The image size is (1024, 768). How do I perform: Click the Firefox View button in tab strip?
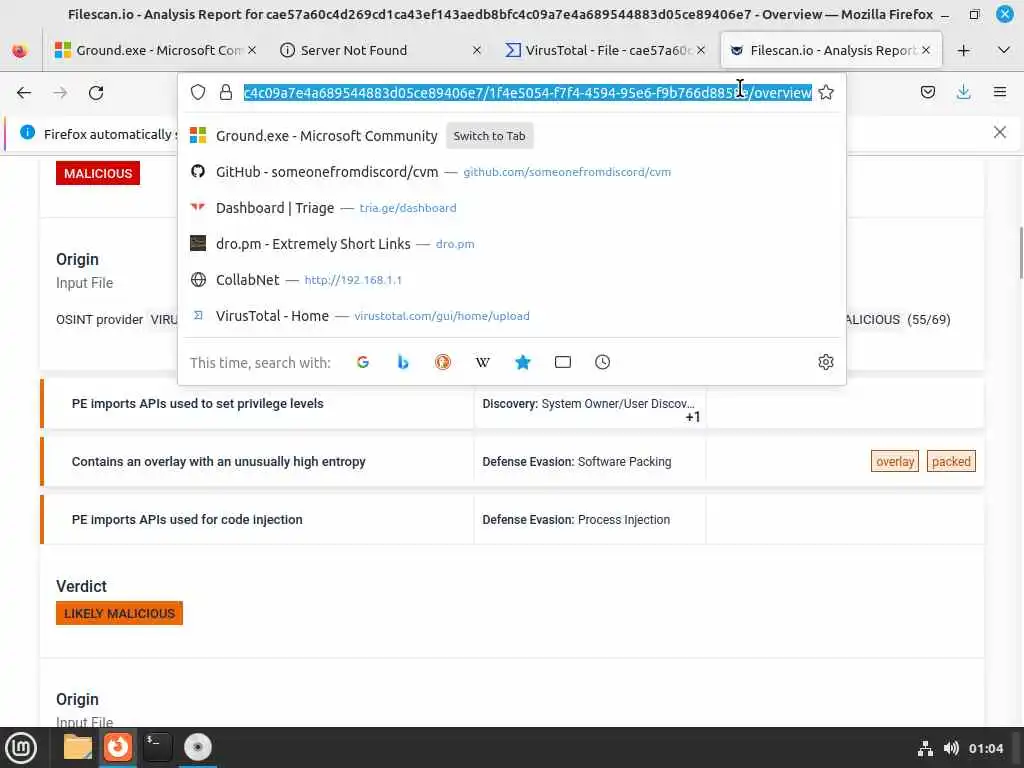pos(20,50)
